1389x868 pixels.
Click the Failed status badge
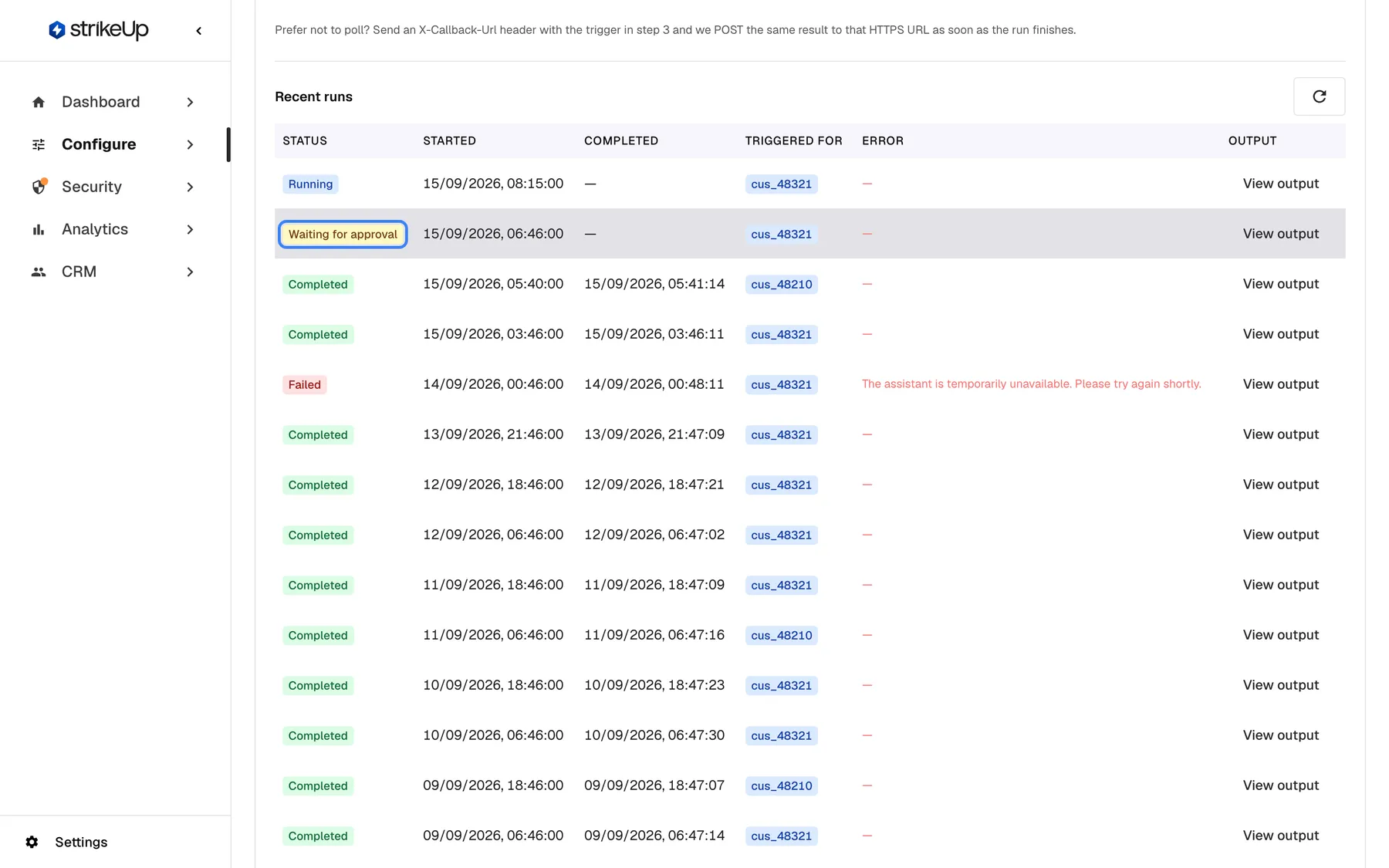pyautogui.click(x=304, y=384)
